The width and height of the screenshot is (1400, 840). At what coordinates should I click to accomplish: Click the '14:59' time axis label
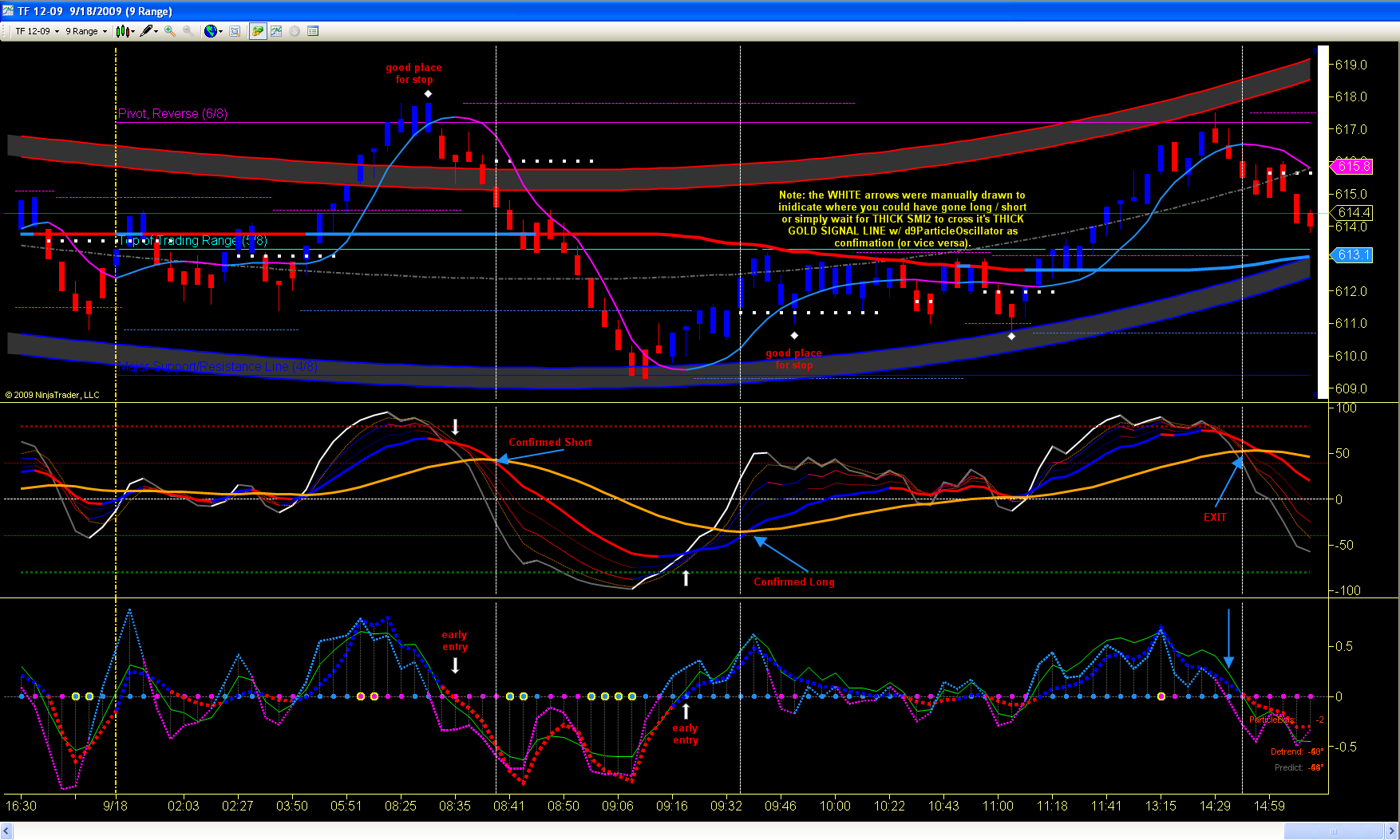(x=1269, y=806)
